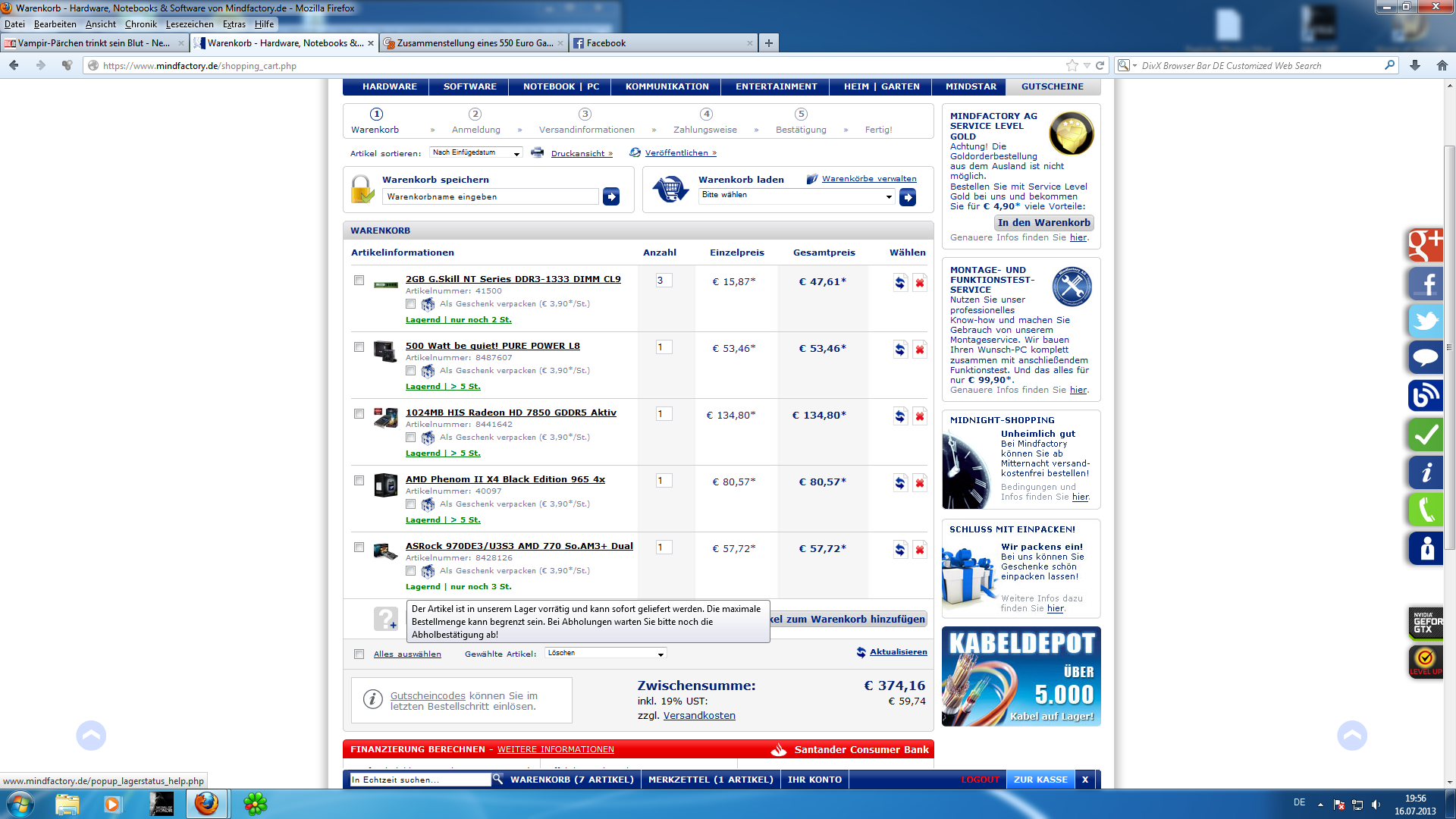Update quantity icon for be quiet! power supply
The image size is (1456, 819).
[900, 350]
